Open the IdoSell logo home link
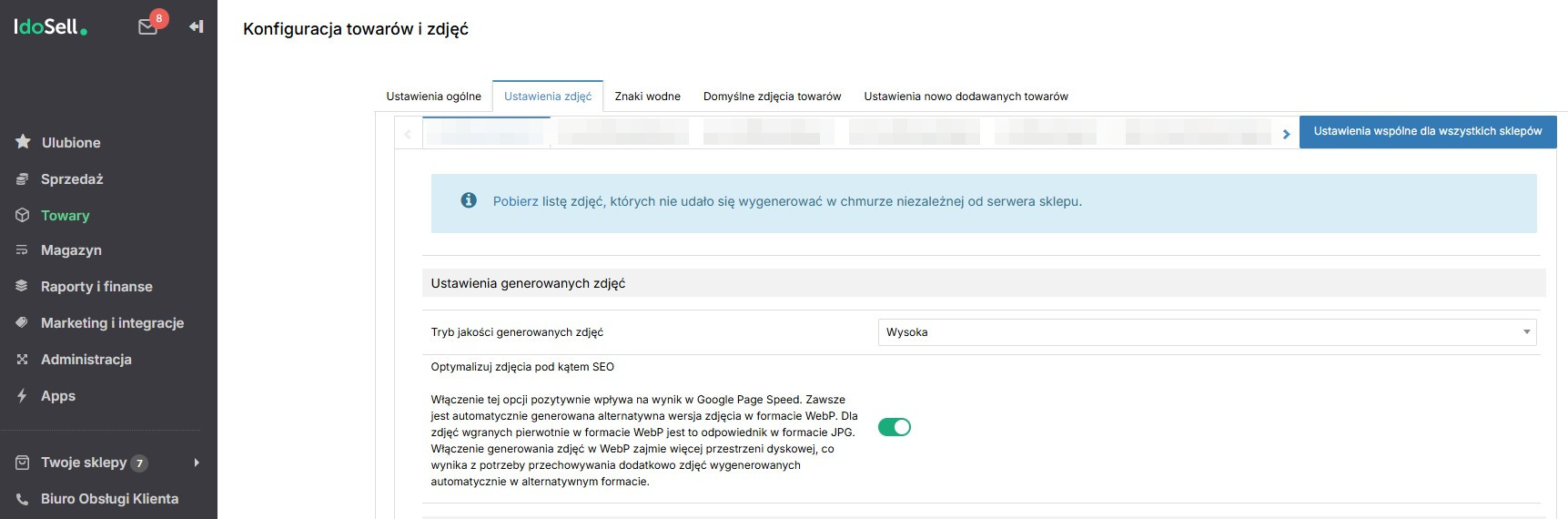The width and height of the screenshot is (1568, 519). [51, 27]
